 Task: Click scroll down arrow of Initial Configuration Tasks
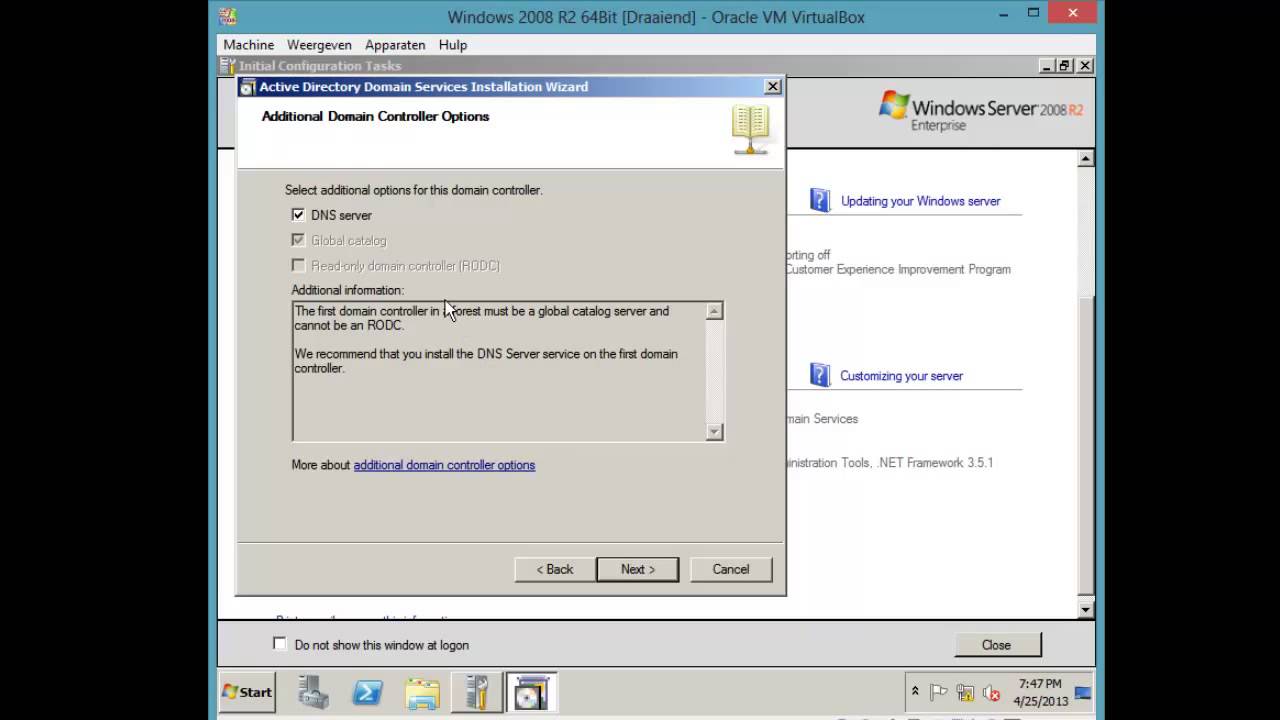click(1086, 610)
